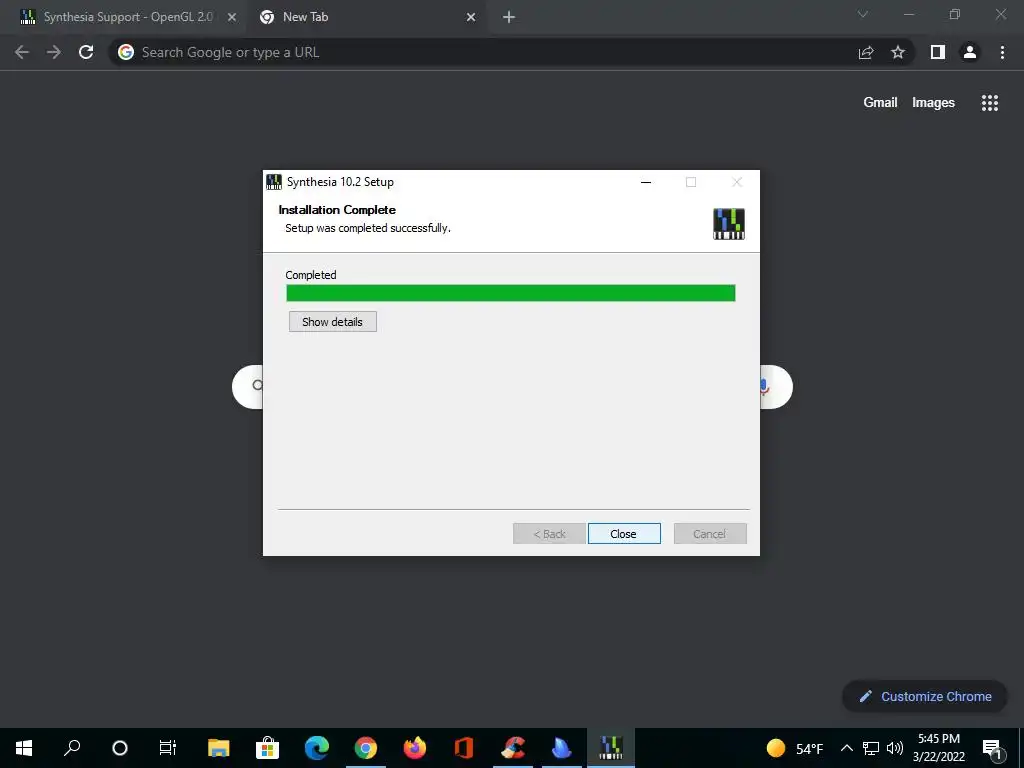Click Customize Chrome button

[x=925, y=696]
